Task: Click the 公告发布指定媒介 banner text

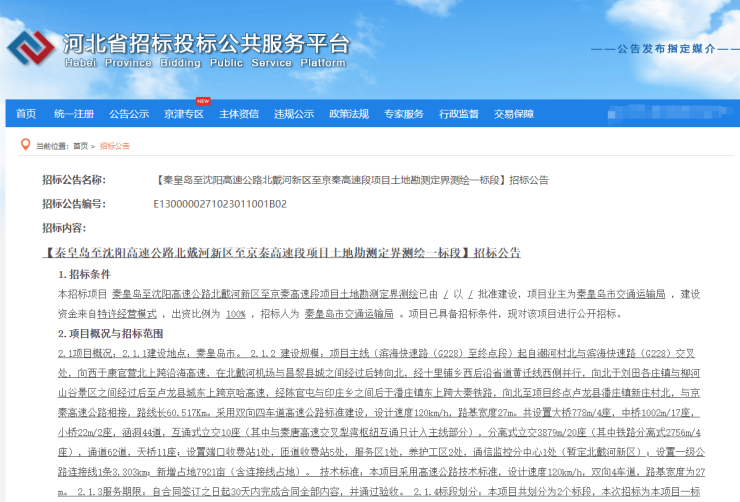Action: coord(666,49)
